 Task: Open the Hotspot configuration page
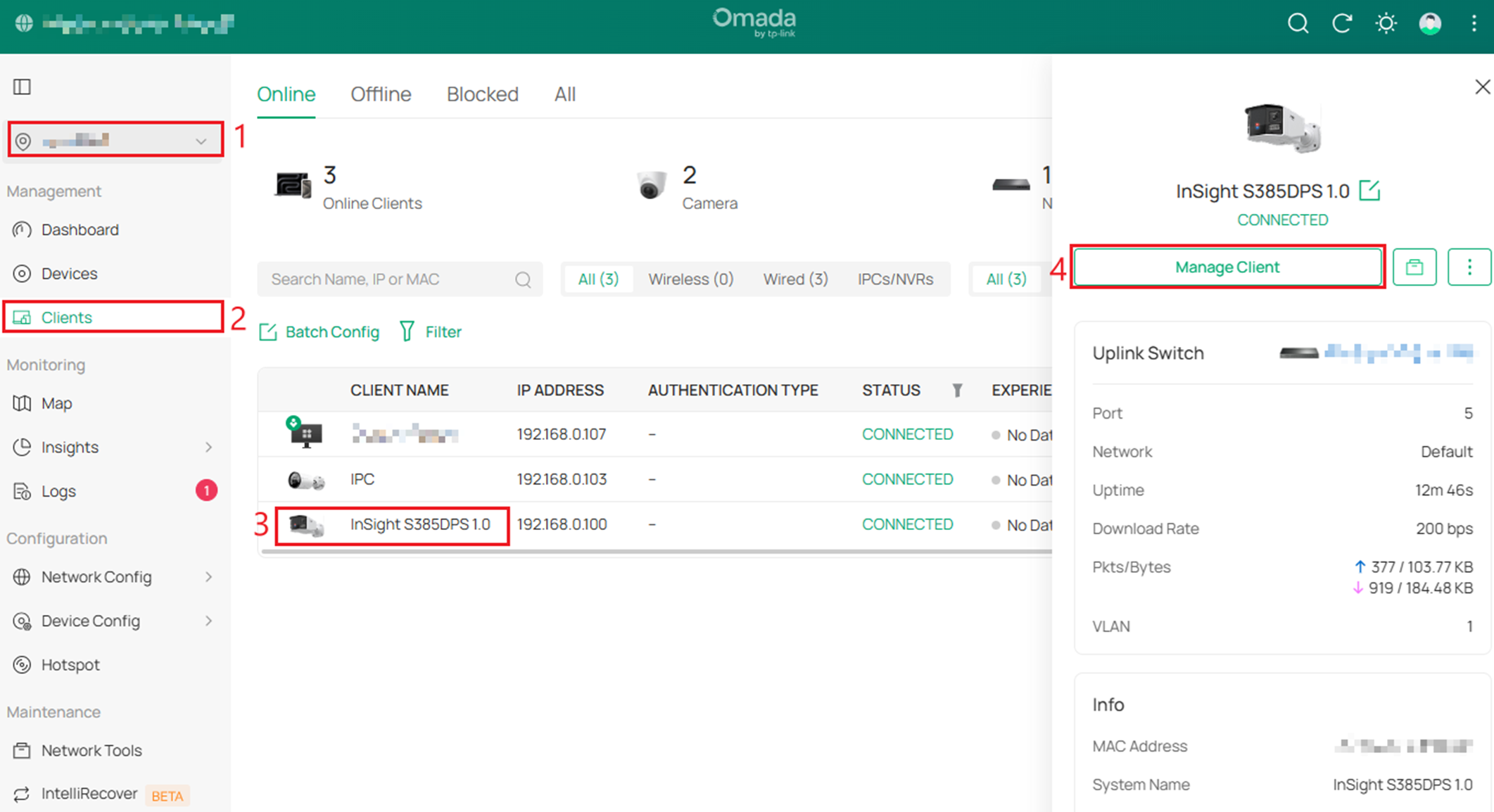pyautogui.click(x=71, y=664)
